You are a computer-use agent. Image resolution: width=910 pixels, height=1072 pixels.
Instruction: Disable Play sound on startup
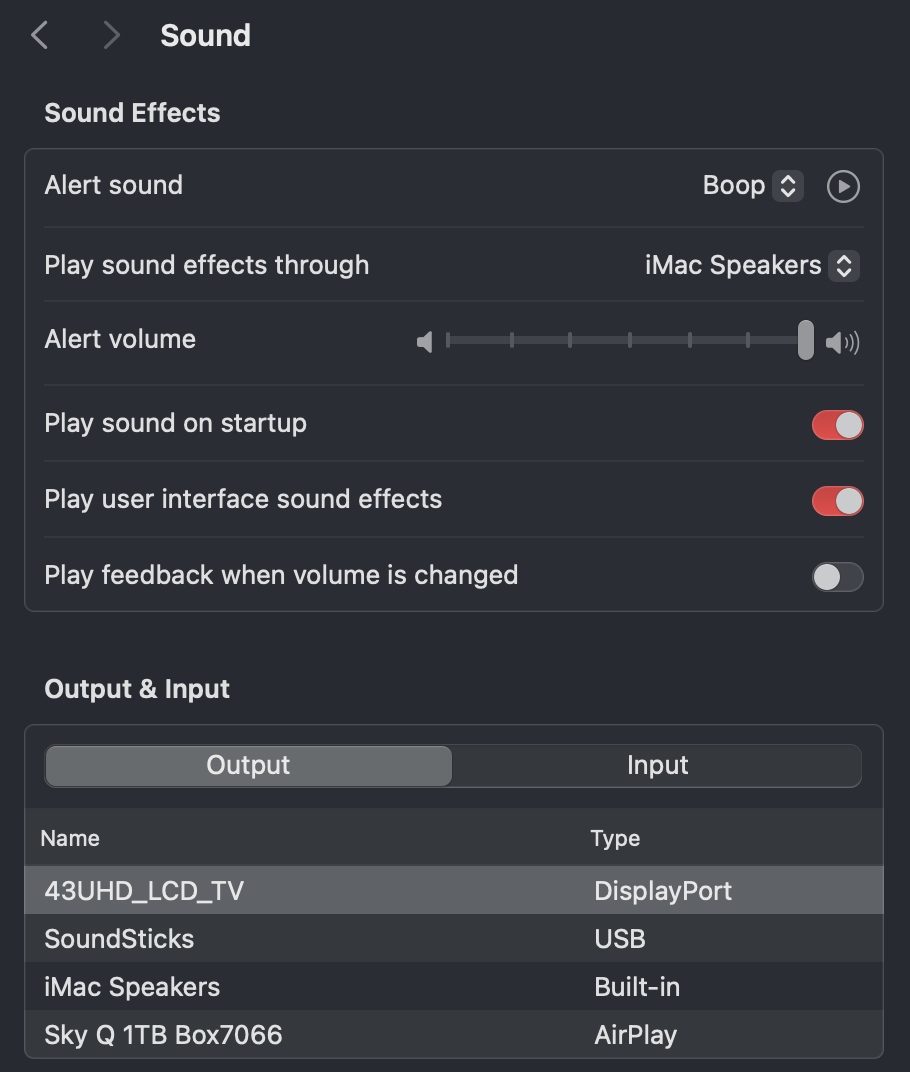(837, 425)
